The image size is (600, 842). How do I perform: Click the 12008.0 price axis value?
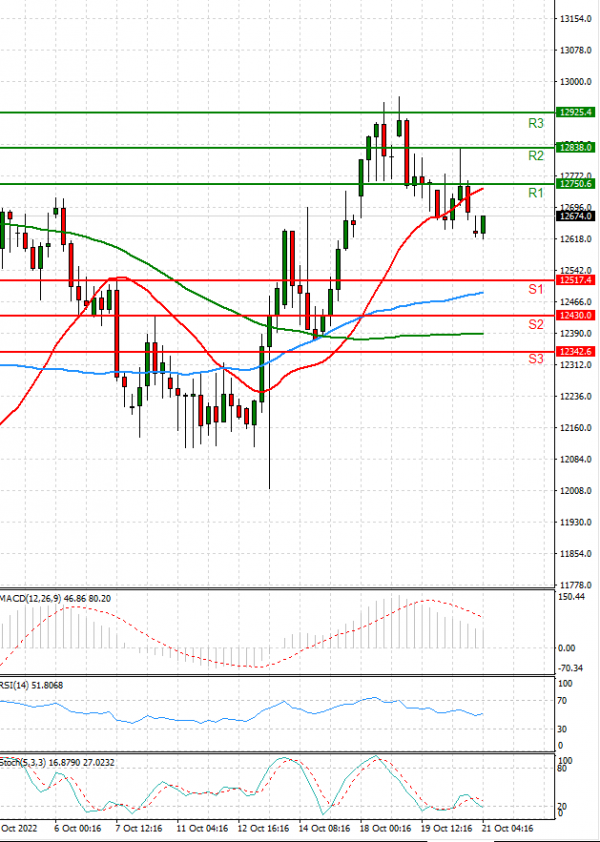click(x=576, y=491)
